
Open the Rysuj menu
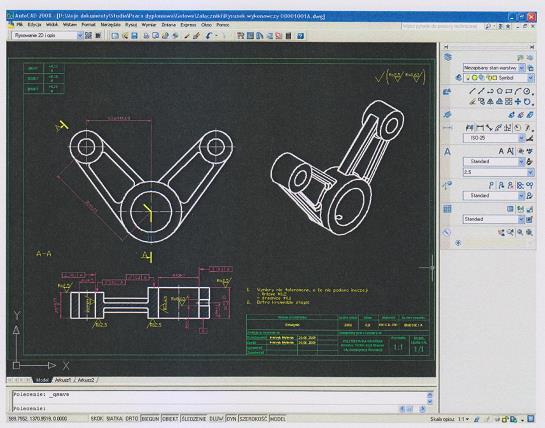click(x=131, y=25)
